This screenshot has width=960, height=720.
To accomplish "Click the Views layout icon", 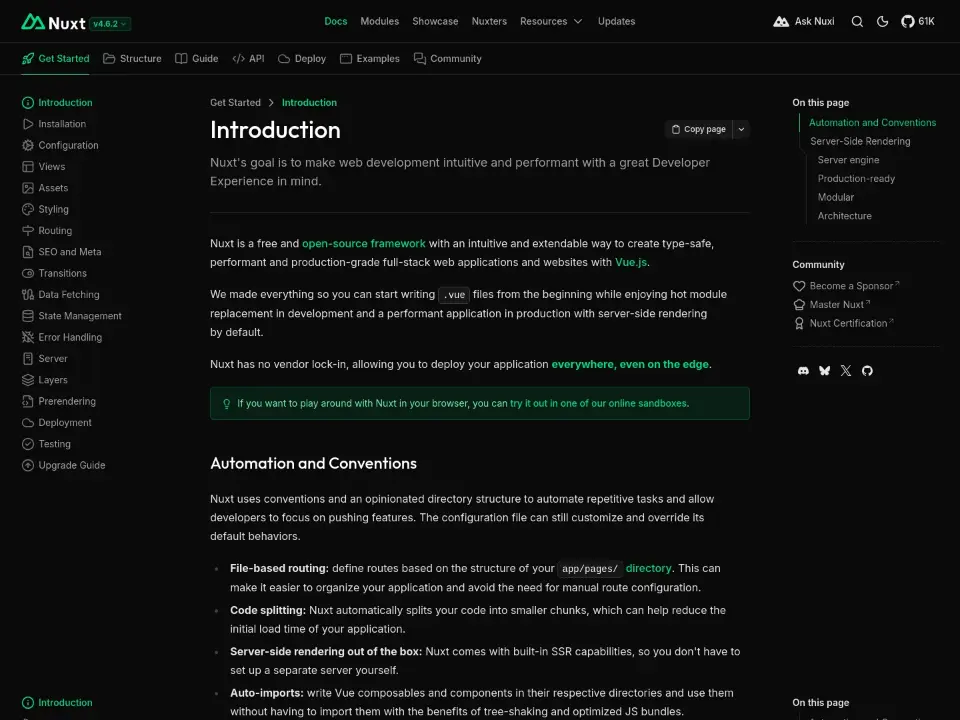I will click(x=28, y=167).
